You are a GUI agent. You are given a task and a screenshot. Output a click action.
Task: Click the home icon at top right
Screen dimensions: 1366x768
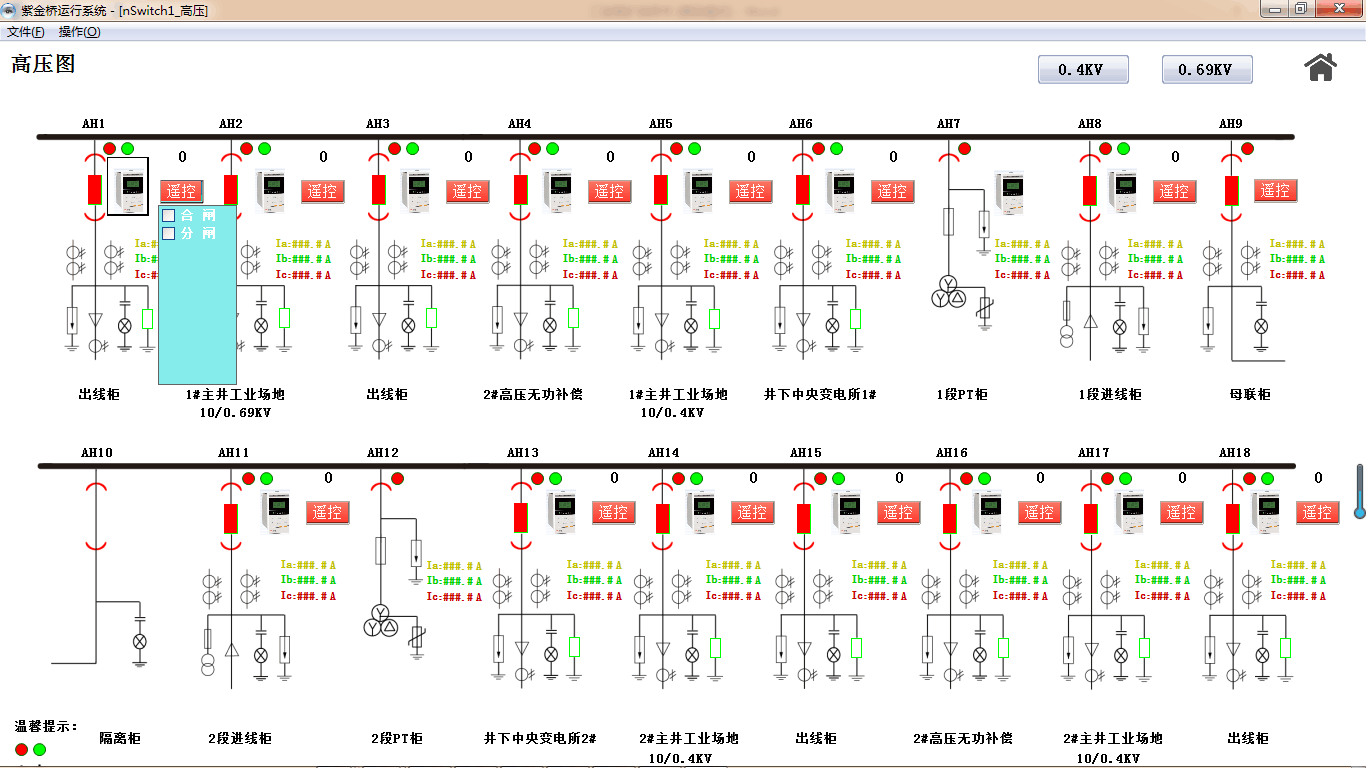pos(1320,67)
